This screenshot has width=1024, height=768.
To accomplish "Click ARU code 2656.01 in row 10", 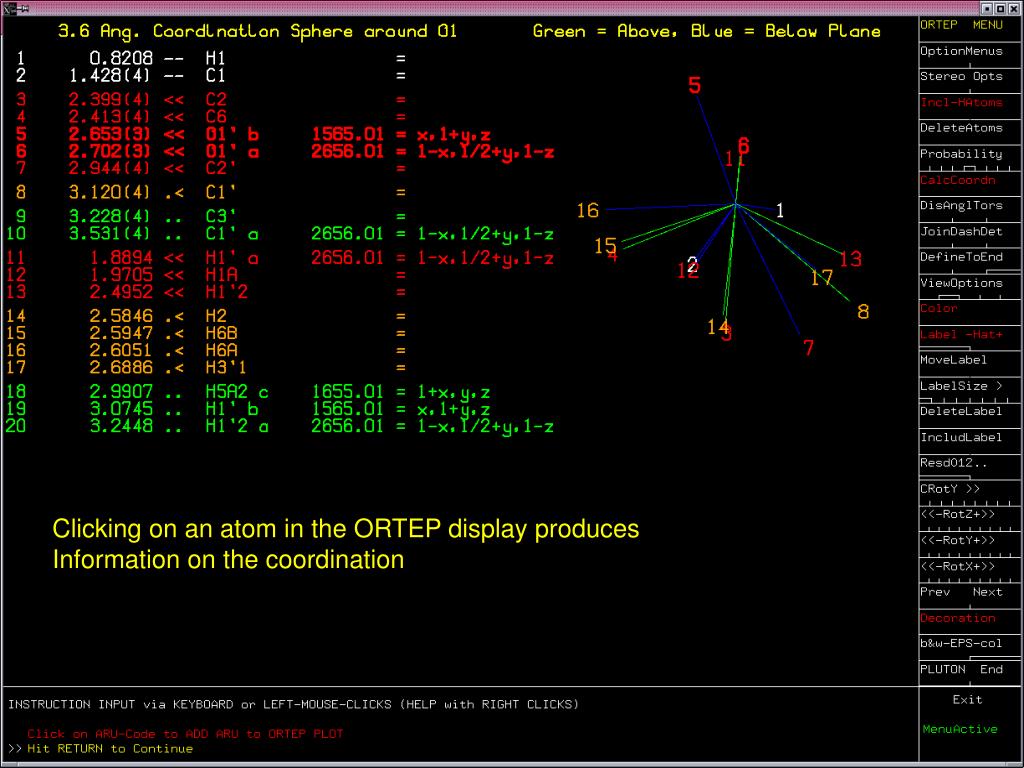I will (347, 233).
